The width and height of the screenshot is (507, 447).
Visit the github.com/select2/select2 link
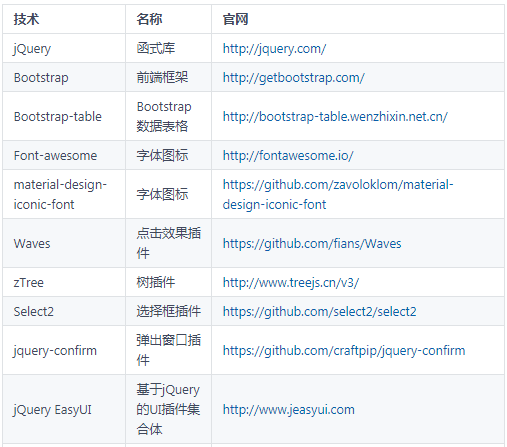coord(319,312)
